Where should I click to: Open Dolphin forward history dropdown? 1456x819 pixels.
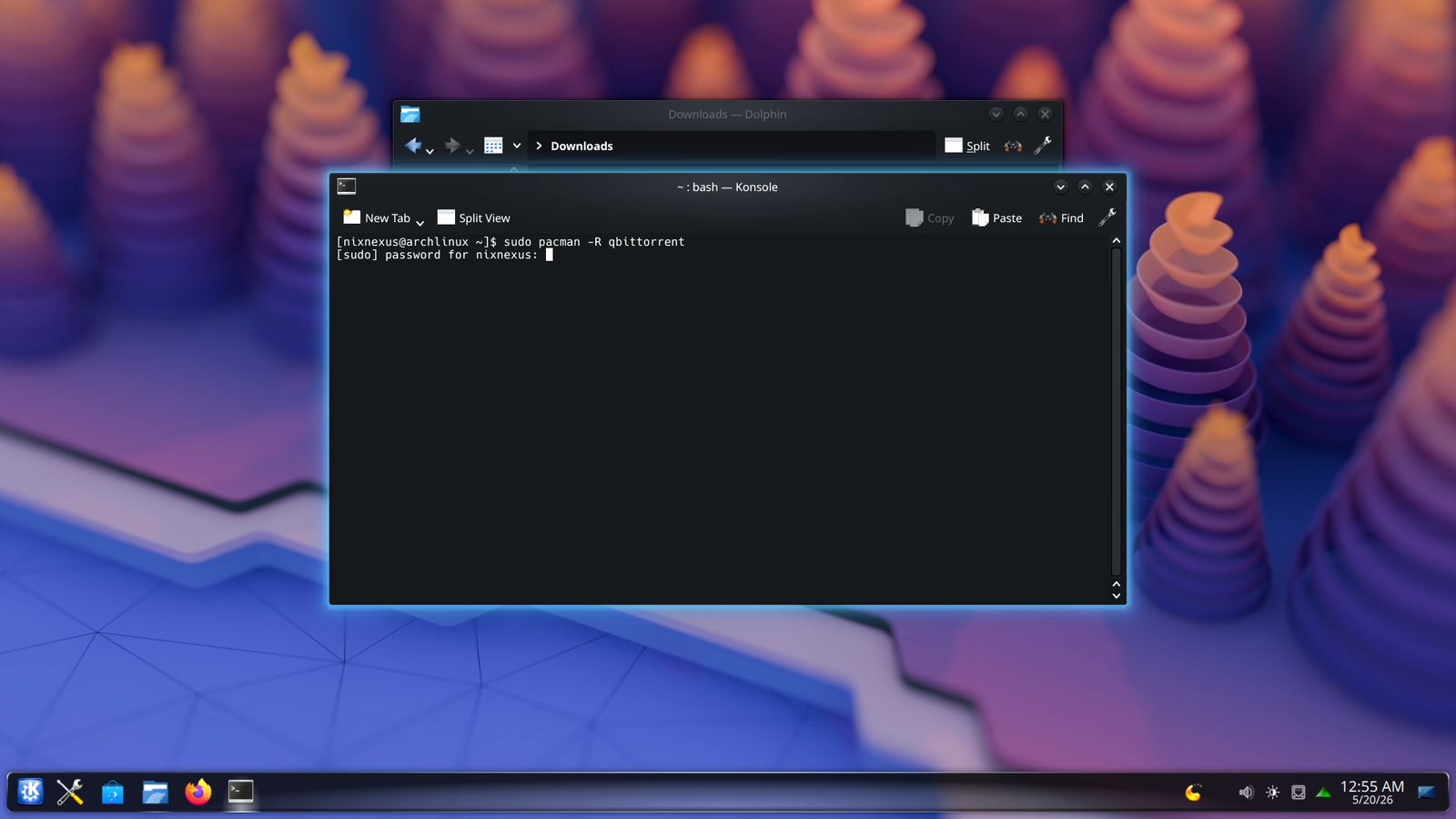click(x=470, y=150)
